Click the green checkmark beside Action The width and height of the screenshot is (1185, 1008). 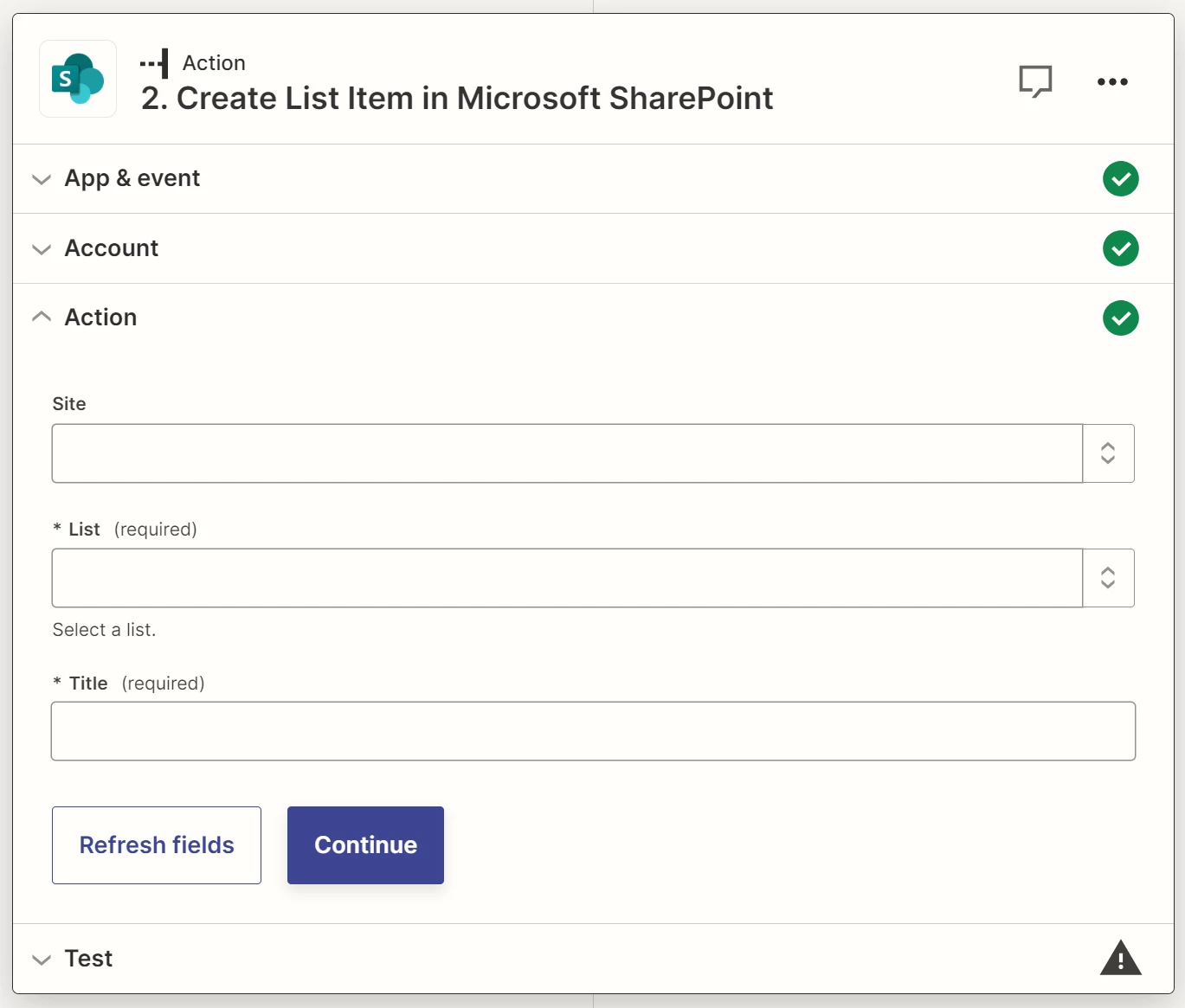(x=1120, y=318)
